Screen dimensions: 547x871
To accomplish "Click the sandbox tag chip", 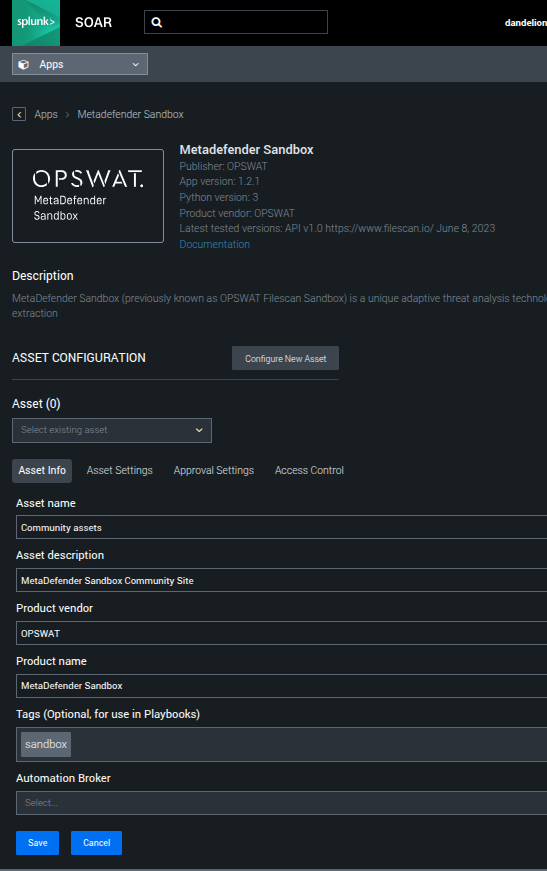I will tap(46, 744).
